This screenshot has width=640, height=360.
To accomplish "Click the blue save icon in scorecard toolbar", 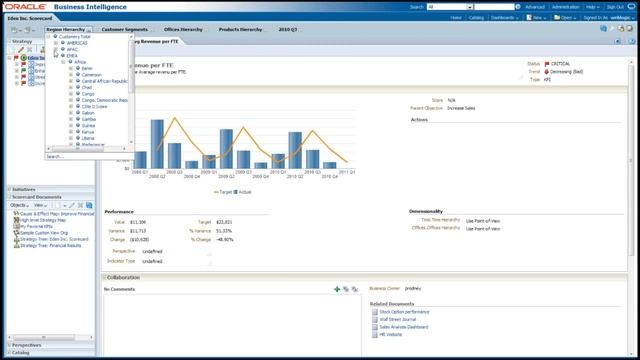I will coord(603,29).
